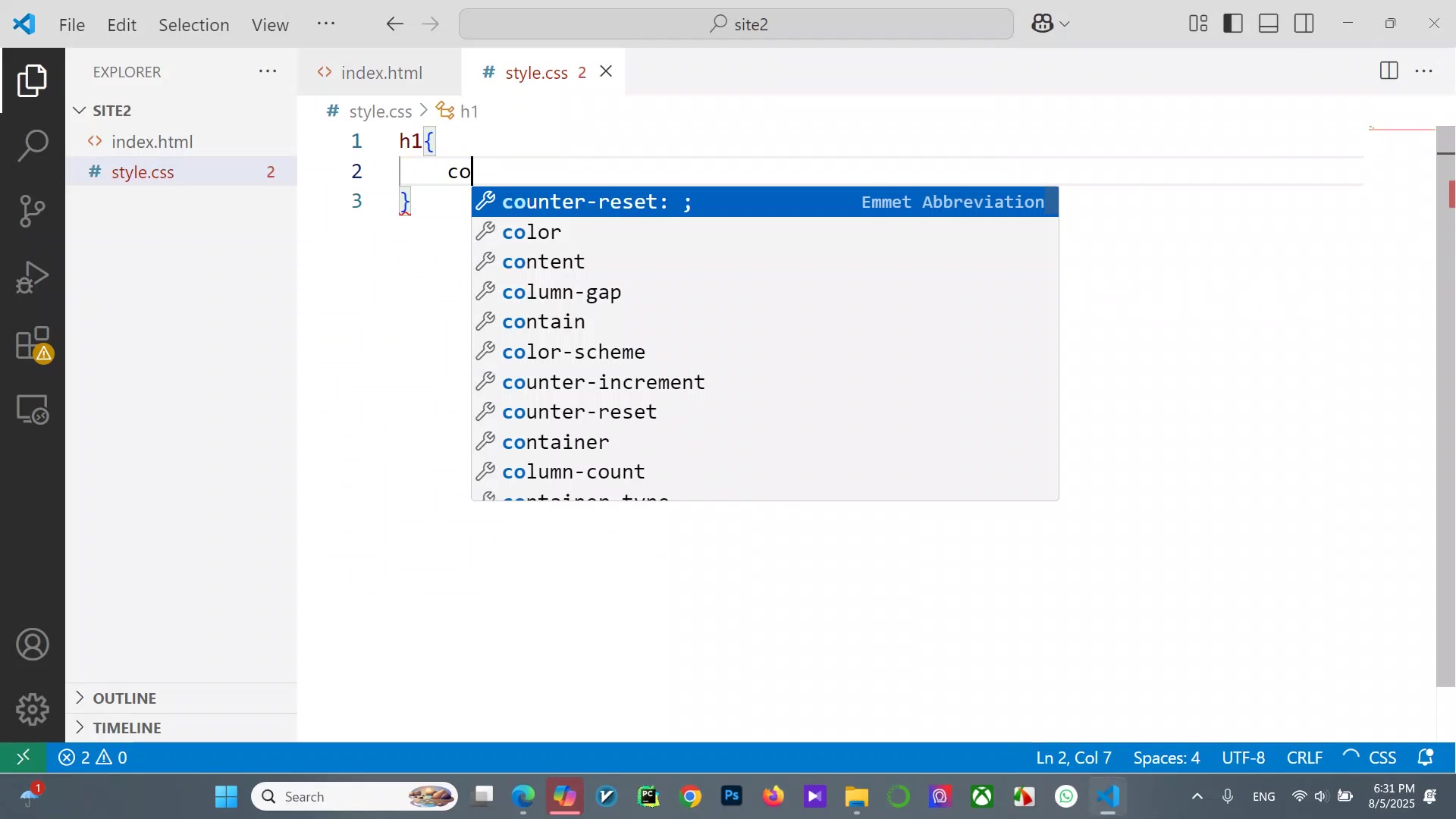Click the errors and warnings status indicator

pyautogui.click(x=93, y=758)
